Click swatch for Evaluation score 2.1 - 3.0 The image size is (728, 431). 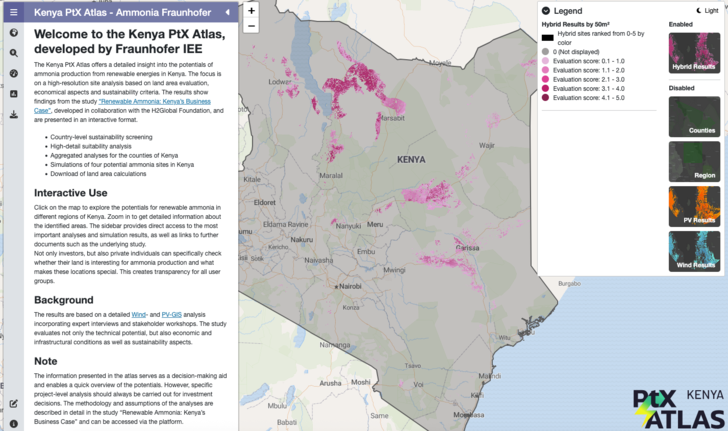(x=546, y=79)
